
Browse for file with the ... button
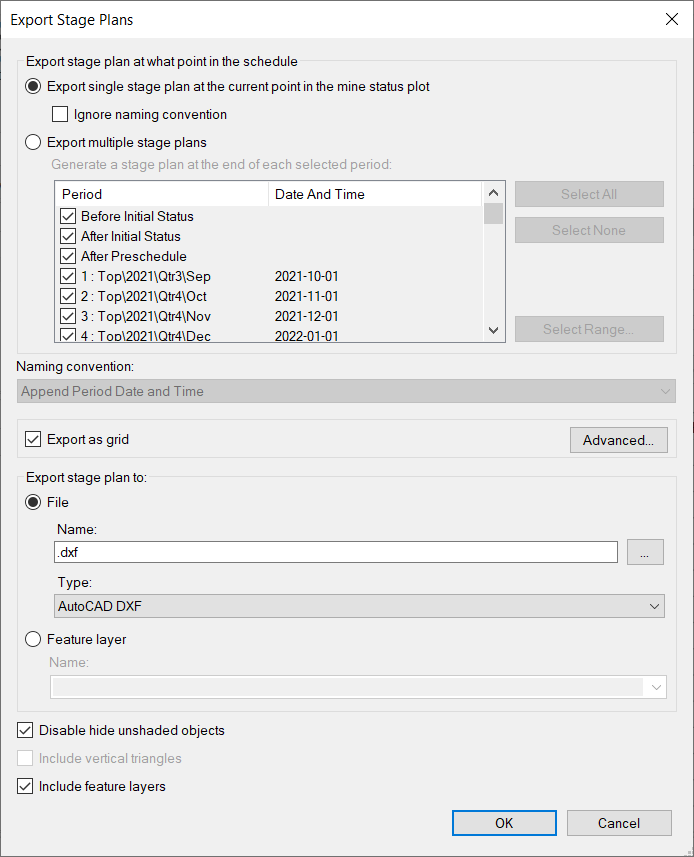[645, 552]
